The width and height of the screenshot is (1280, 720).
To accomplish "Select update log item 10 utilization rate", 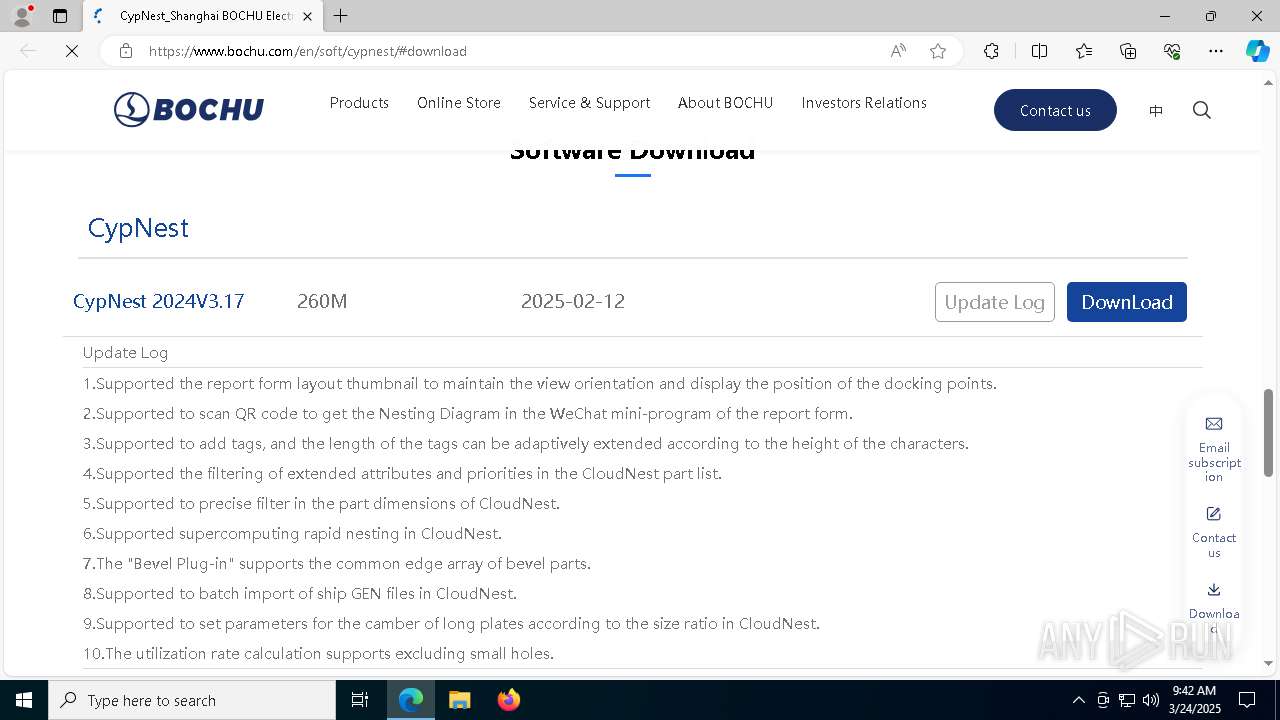I will point(318,653).
